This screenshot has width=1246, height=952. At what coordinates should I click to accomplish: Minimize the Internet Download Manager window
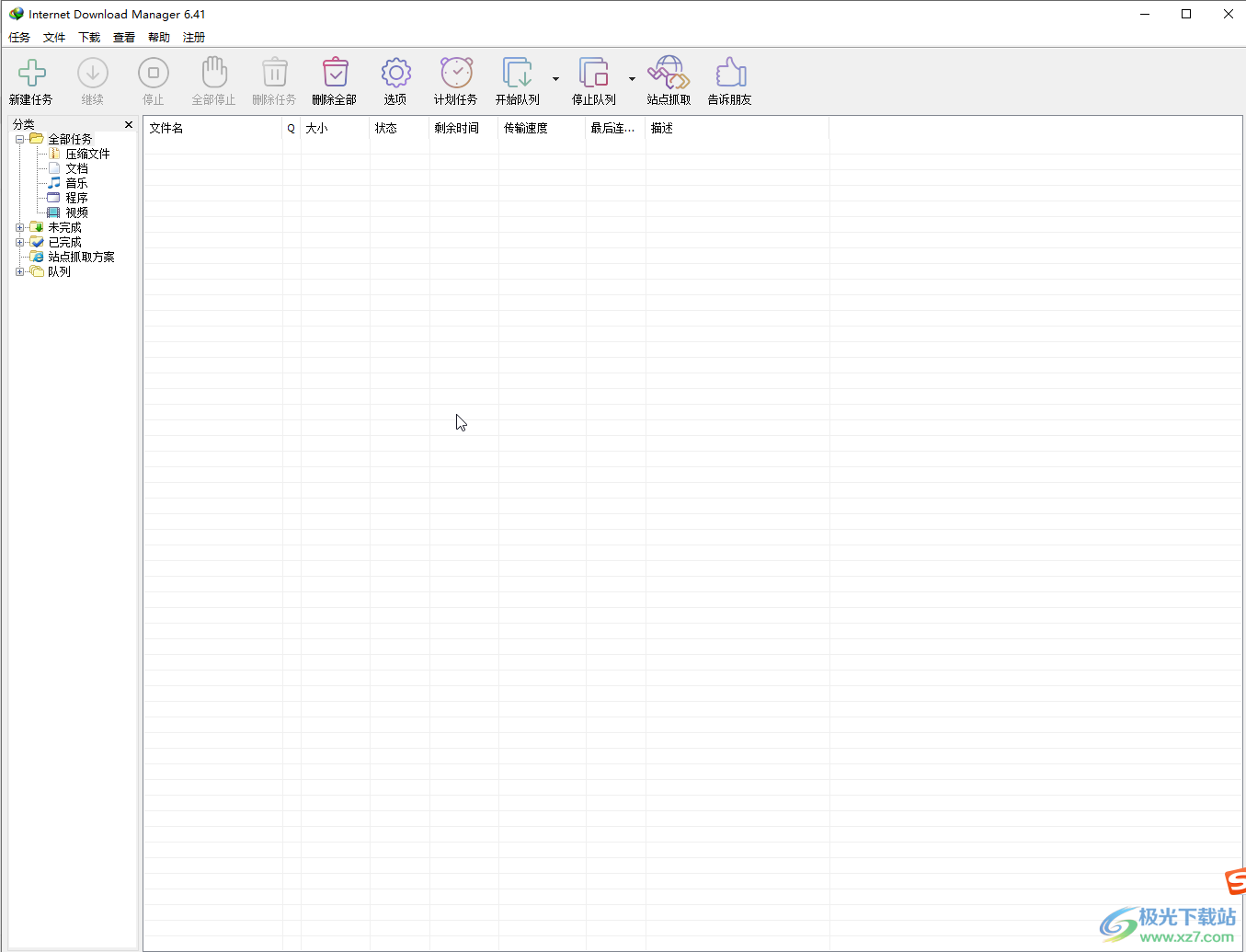click(1145, 14)
